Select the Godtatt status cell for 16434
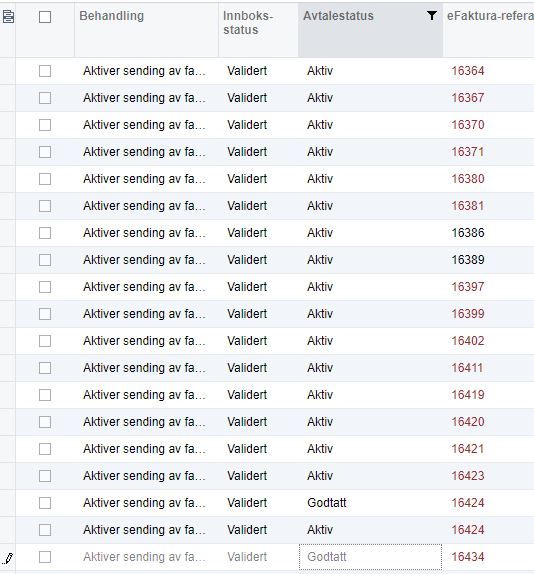534x574 pixels. click(370, 557)
